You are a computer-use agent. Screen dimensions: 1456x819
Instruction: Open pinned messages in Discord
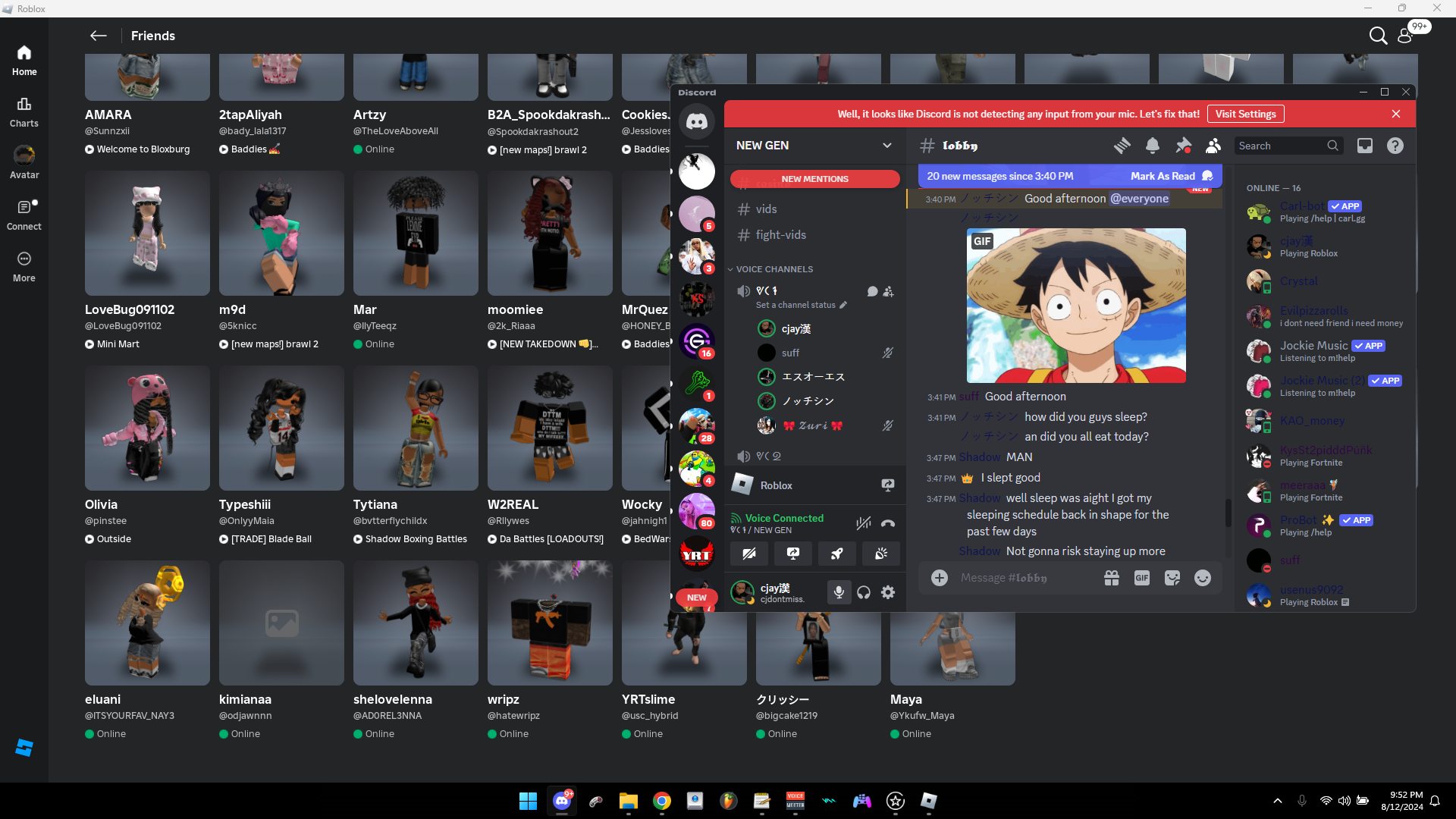[1183, 146]
